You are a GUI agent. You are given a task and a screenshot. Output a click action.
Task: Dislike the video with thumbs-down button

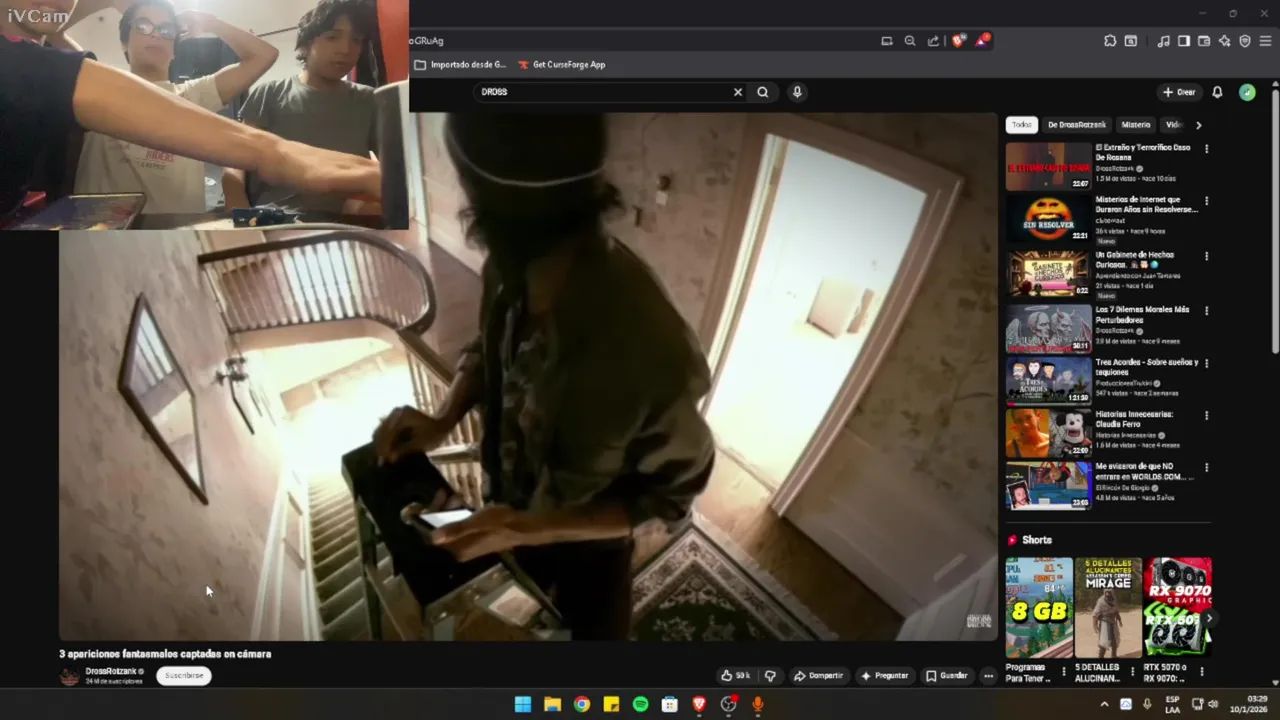(x=770, y=676)
